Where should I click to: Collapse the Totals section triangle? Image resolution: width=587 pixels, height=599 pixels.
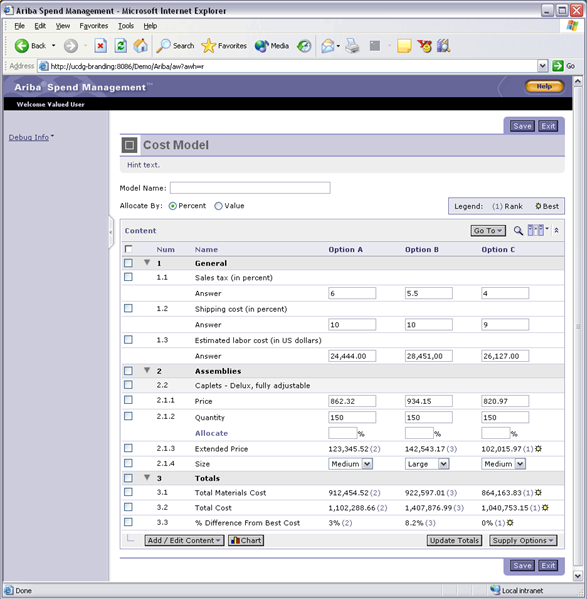[147, 478]
